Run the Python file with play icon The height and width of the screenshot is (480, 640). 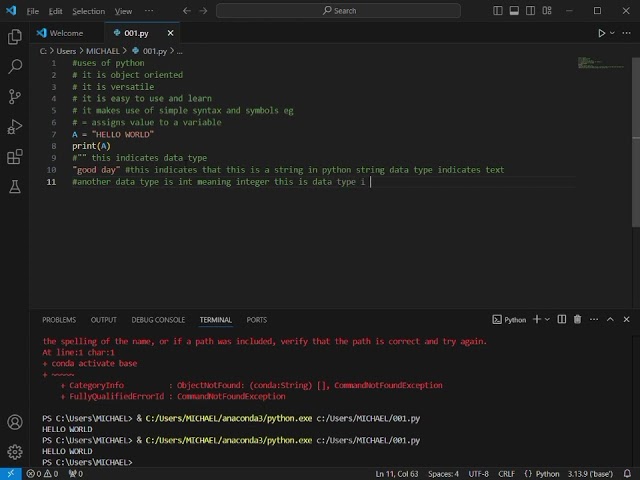tap(601, 33)
